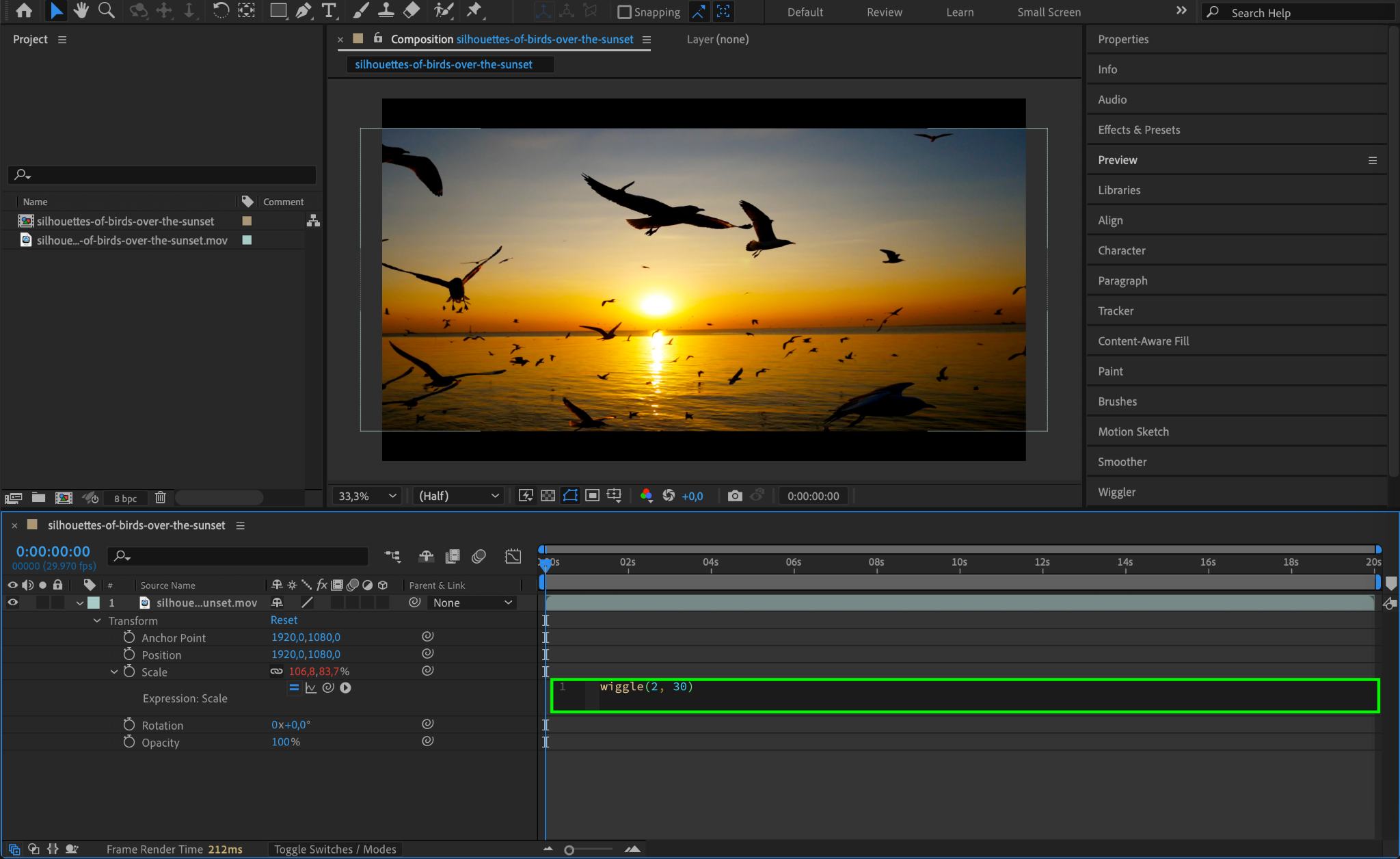
Task: Open the magnification 33,3% dropdown
Action: coord(367,496)
